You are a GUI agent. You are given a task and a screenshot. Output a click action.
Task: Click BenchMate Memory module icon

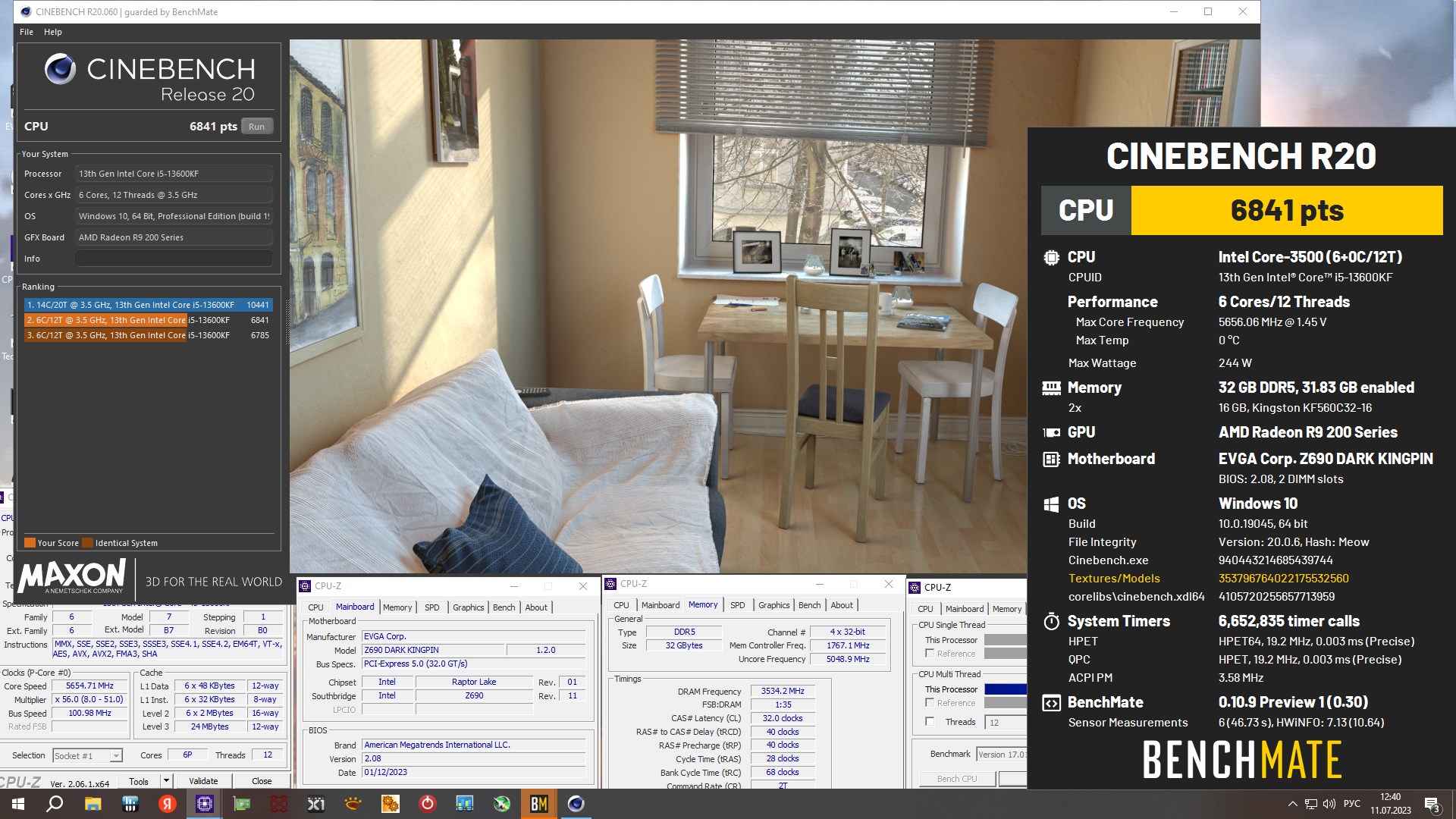coord(1051,388)
